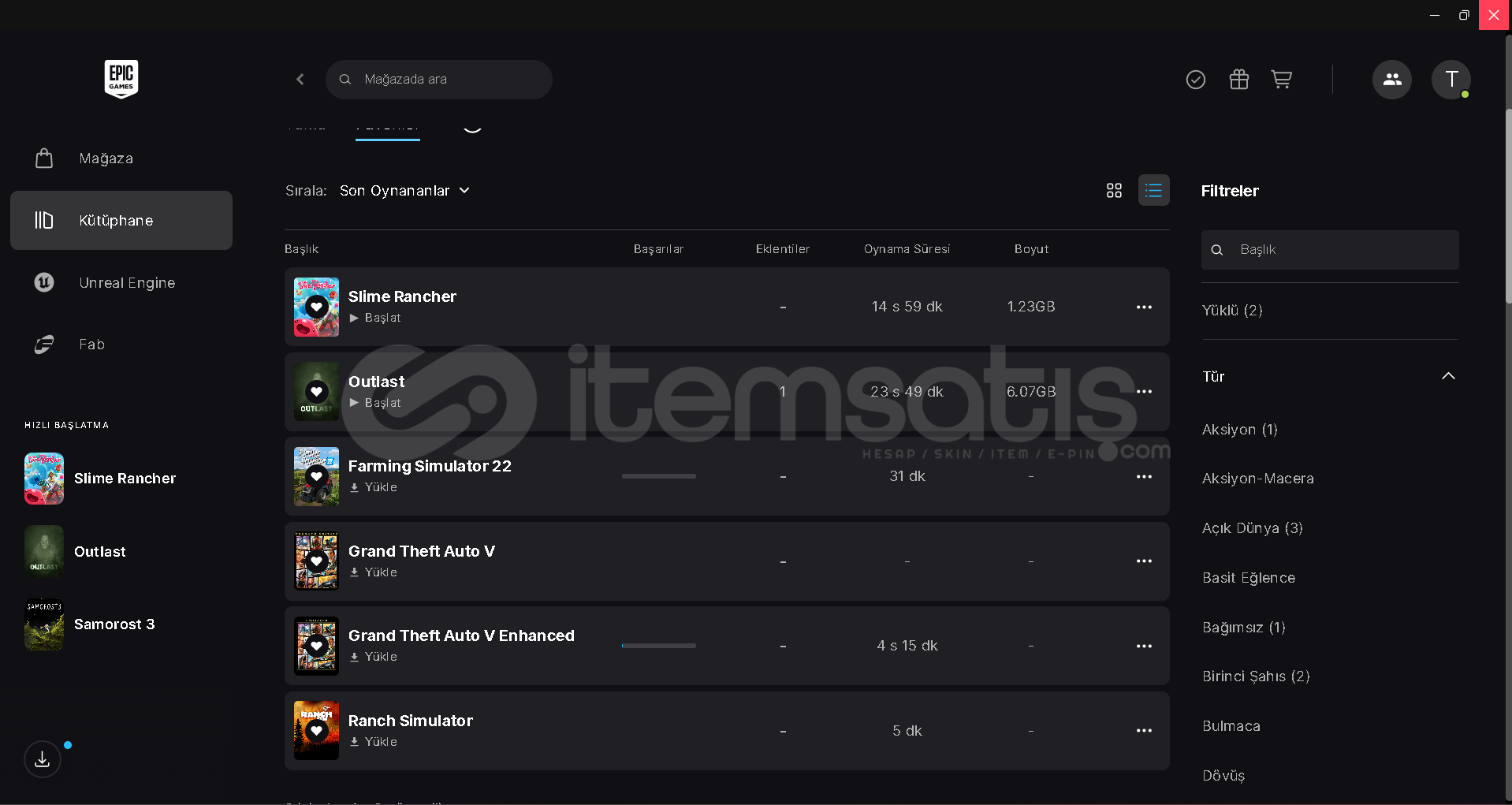Toggle the Aksiyon (1) genre filter
The height and width of the screenshot is (805, 1512).
[x=1240, y=430]
